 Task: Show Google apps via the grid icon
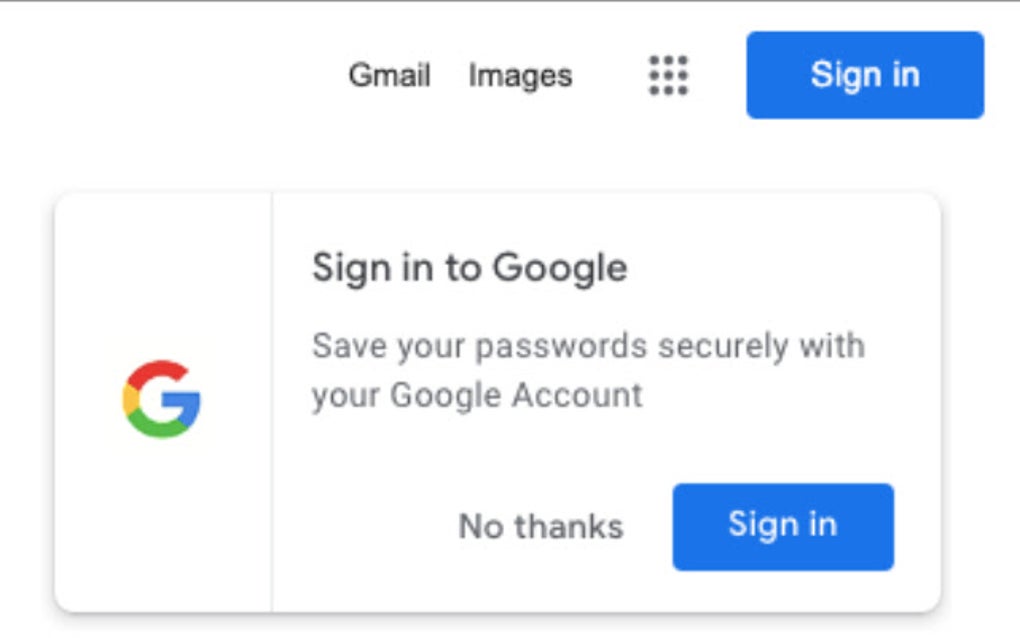click(x=668, y=75)
